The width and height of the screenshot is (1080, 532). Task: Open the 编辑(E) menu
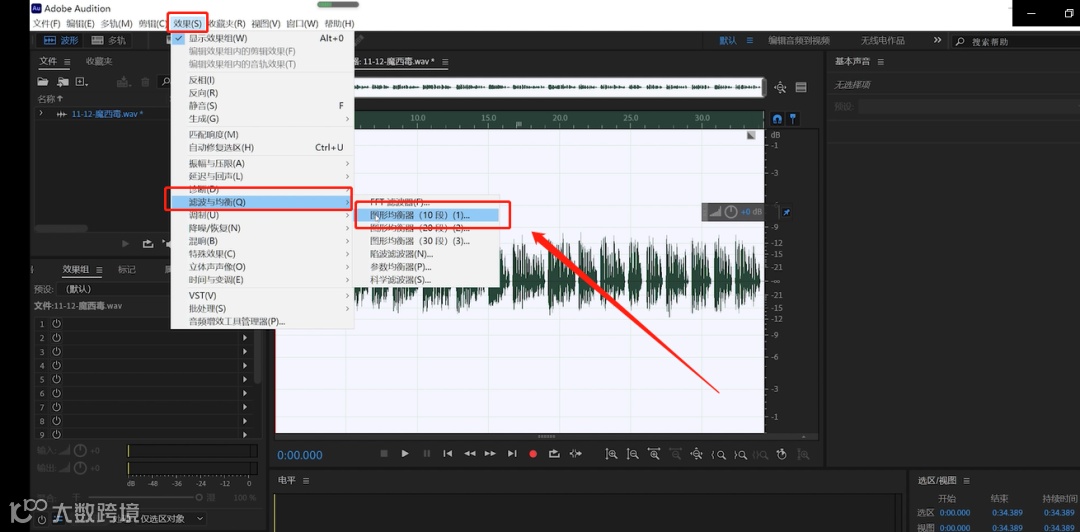click(81, 23)
